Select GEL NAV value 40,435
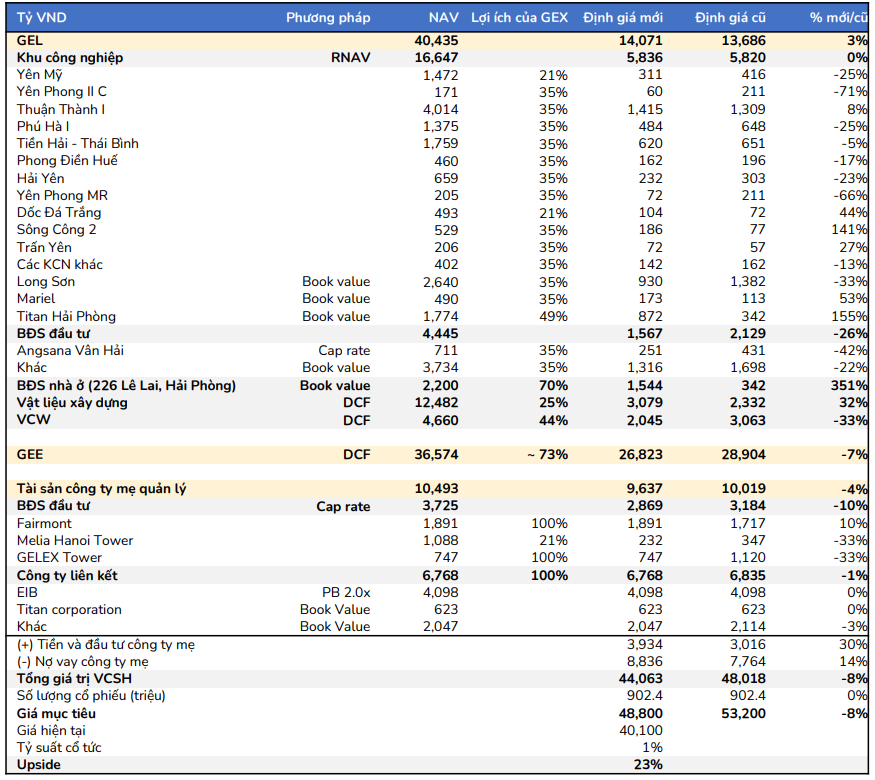 pyautogui.click(x=436, y=41)
